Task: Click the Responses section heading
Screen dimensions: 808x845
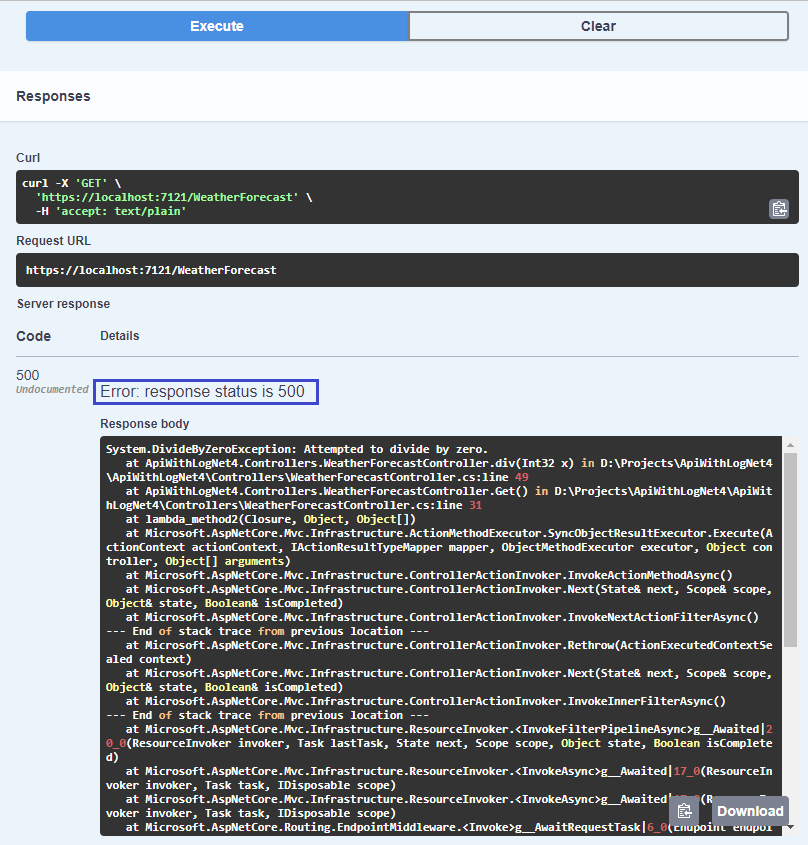Action: coord(53,96)
